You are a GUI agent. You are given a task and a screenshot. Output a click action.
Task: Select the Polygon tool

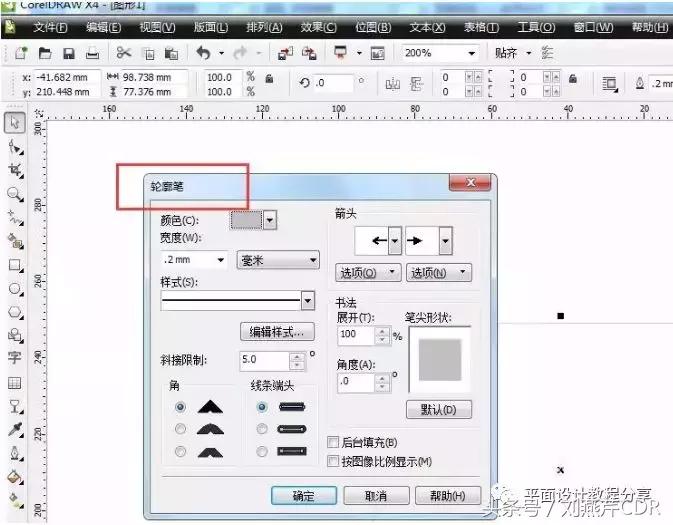(x=15, y=312)
